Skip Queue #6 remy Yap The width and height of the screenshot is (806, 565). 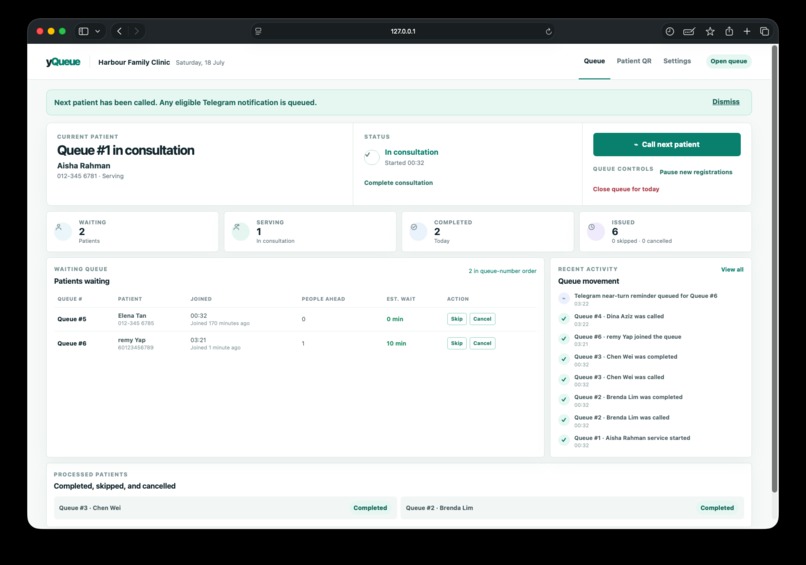pos(456,343)
